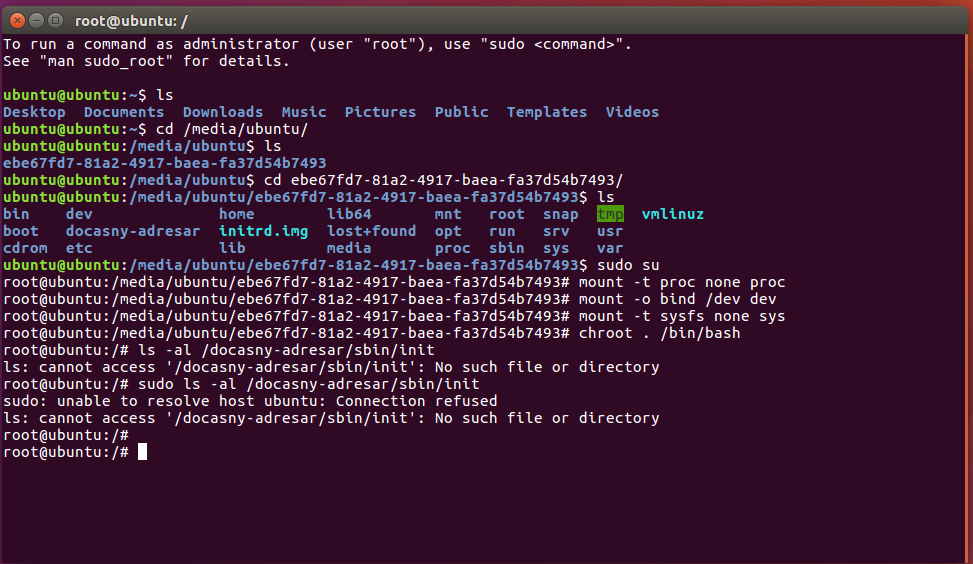Click the 'var' directory entry
The image size is (973, 564).
click(610, 248)
